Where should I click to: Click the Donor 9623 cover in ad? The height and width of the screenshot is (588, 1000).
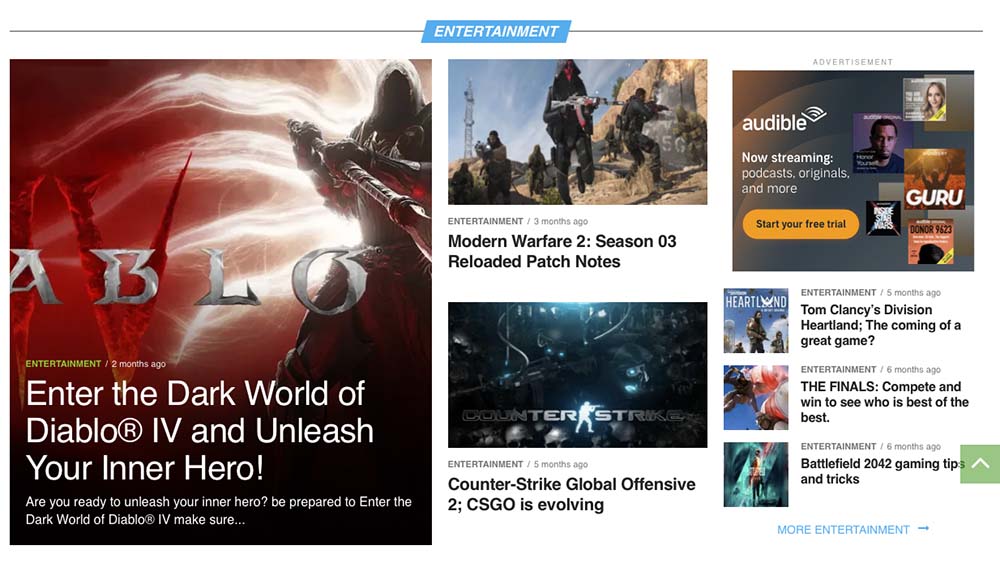pyautogui.click(x=930, y=242)
